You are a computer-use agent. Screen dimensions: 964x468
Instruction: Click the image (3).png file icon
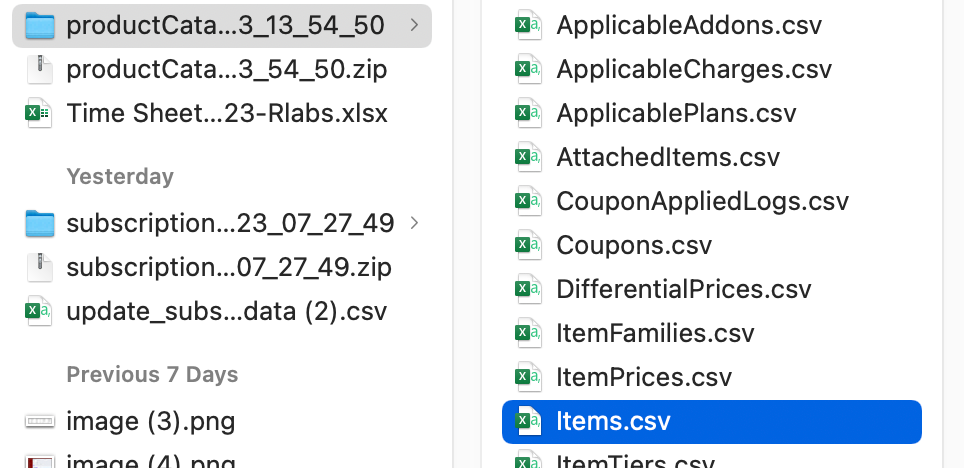coord(39,421)
